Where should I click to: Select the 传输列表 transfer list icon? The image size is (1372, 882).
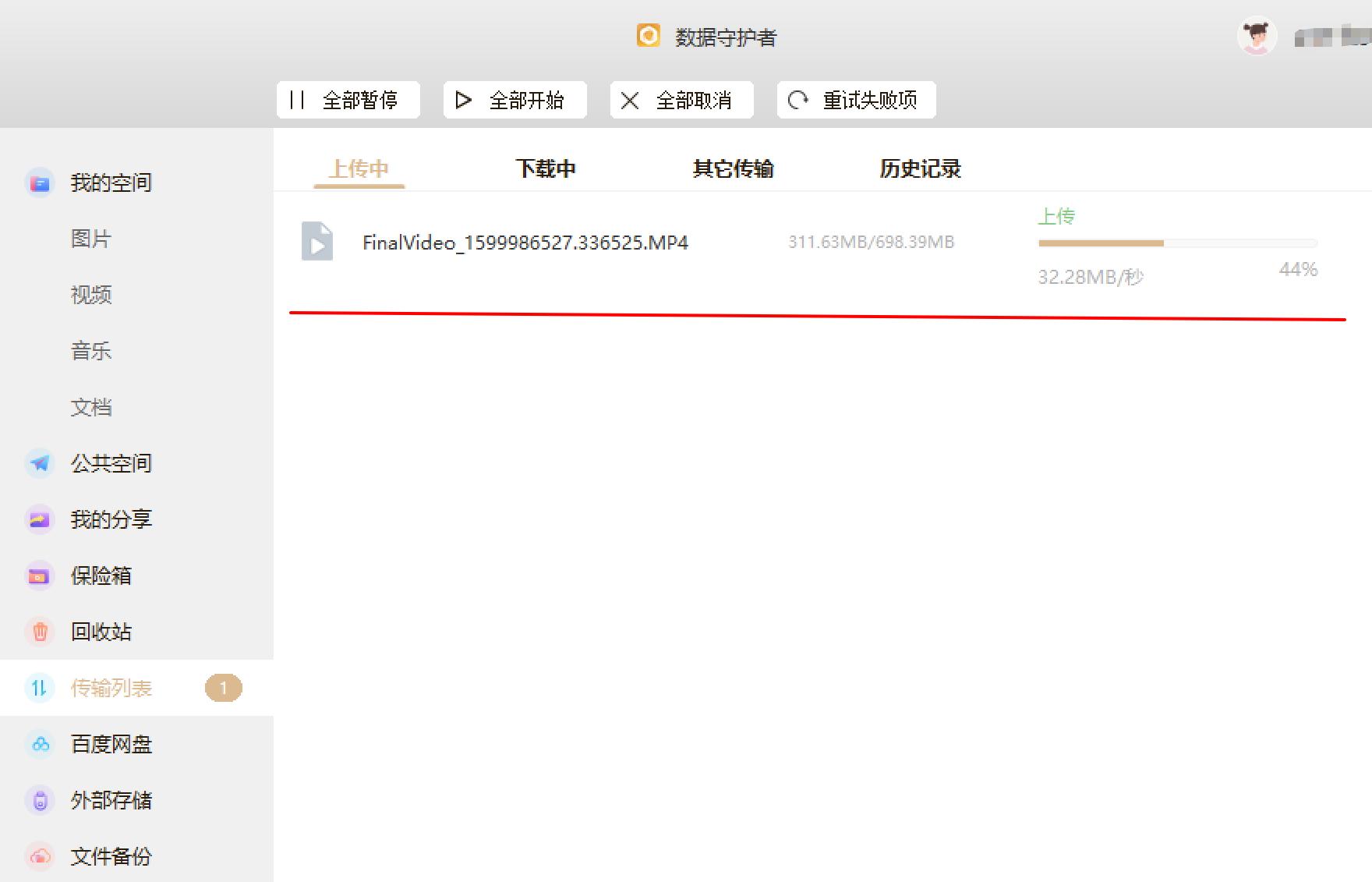(39, 688)
